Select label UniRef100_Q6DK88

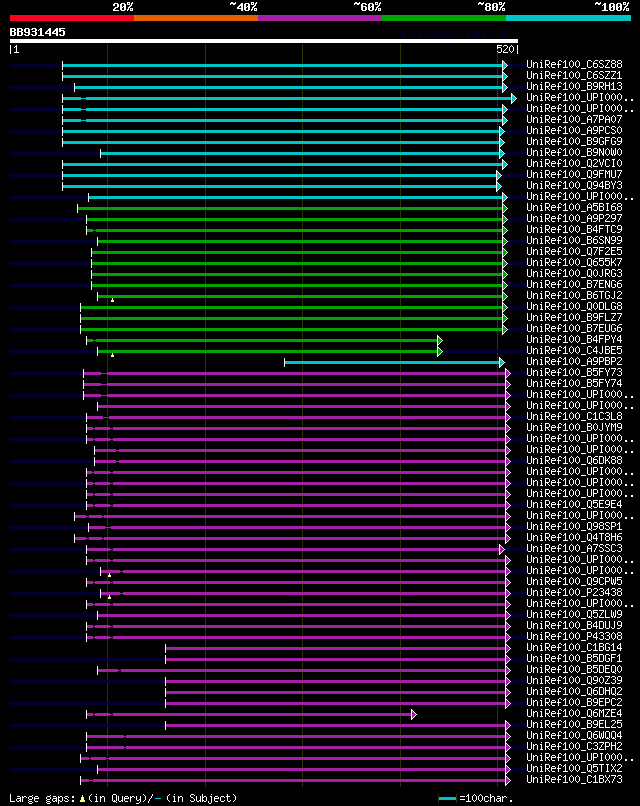point(574,461)
